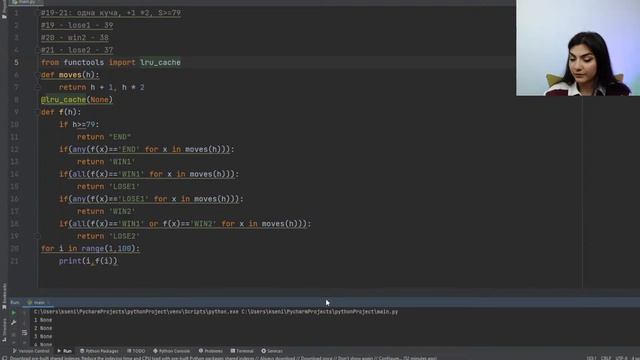
Task: Click '@lru_cache(None)' decorator line
Action: [x=77, y=100]
